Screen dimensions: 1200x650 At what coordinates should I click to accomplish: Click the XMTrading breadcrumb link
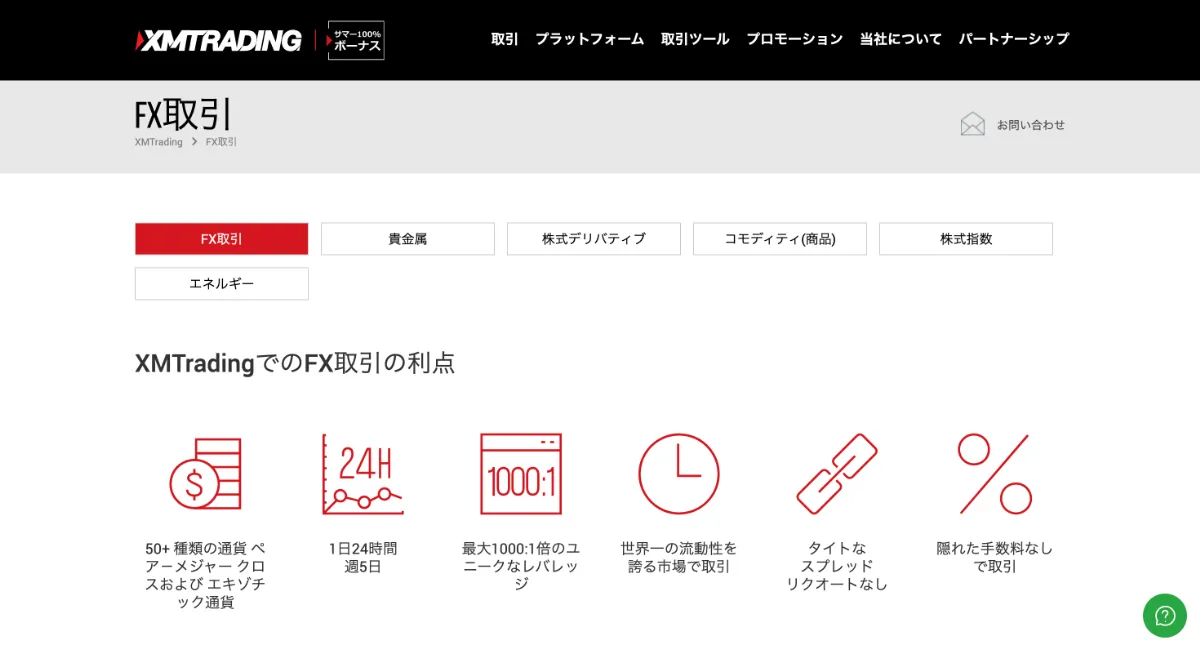click(157, 143)
